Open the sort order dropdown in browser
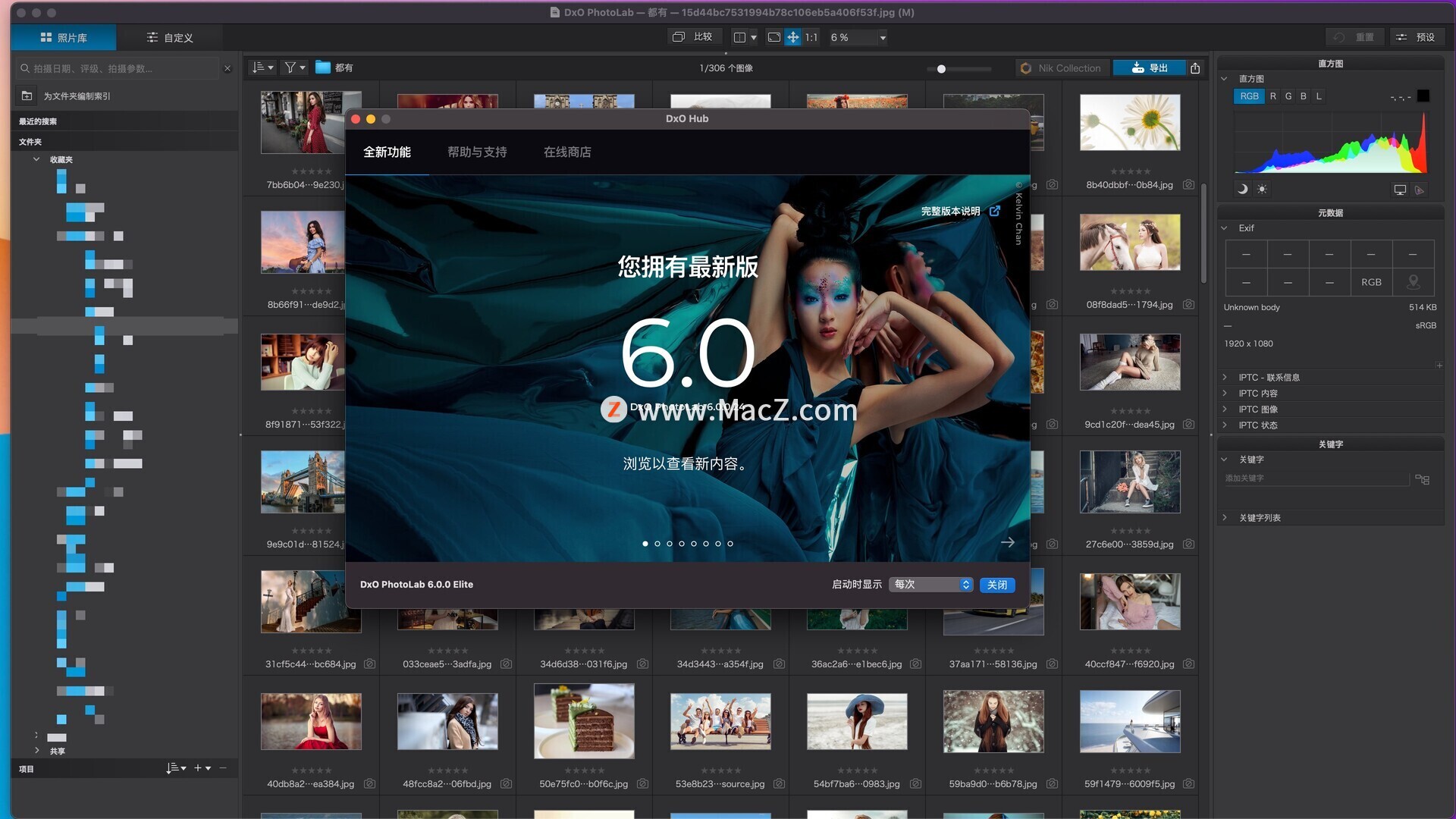 click(x=262, y=67)
